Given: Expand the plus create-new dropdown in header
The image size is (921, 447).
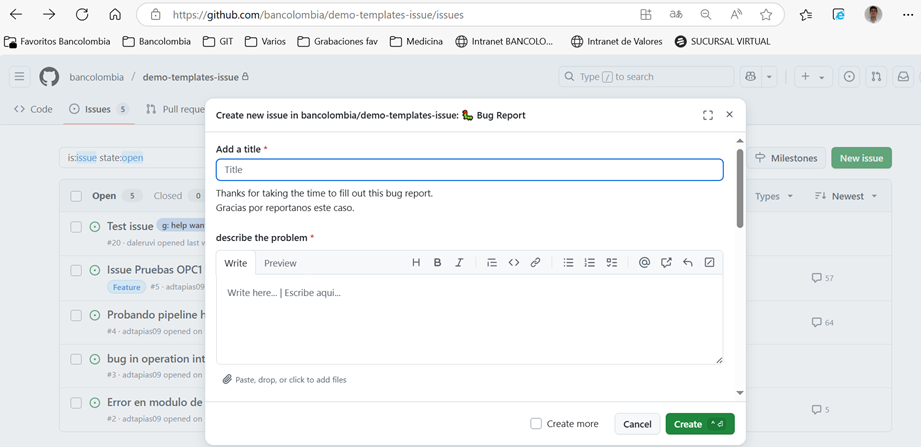Looking at the screenshot, I should [812, 77].
